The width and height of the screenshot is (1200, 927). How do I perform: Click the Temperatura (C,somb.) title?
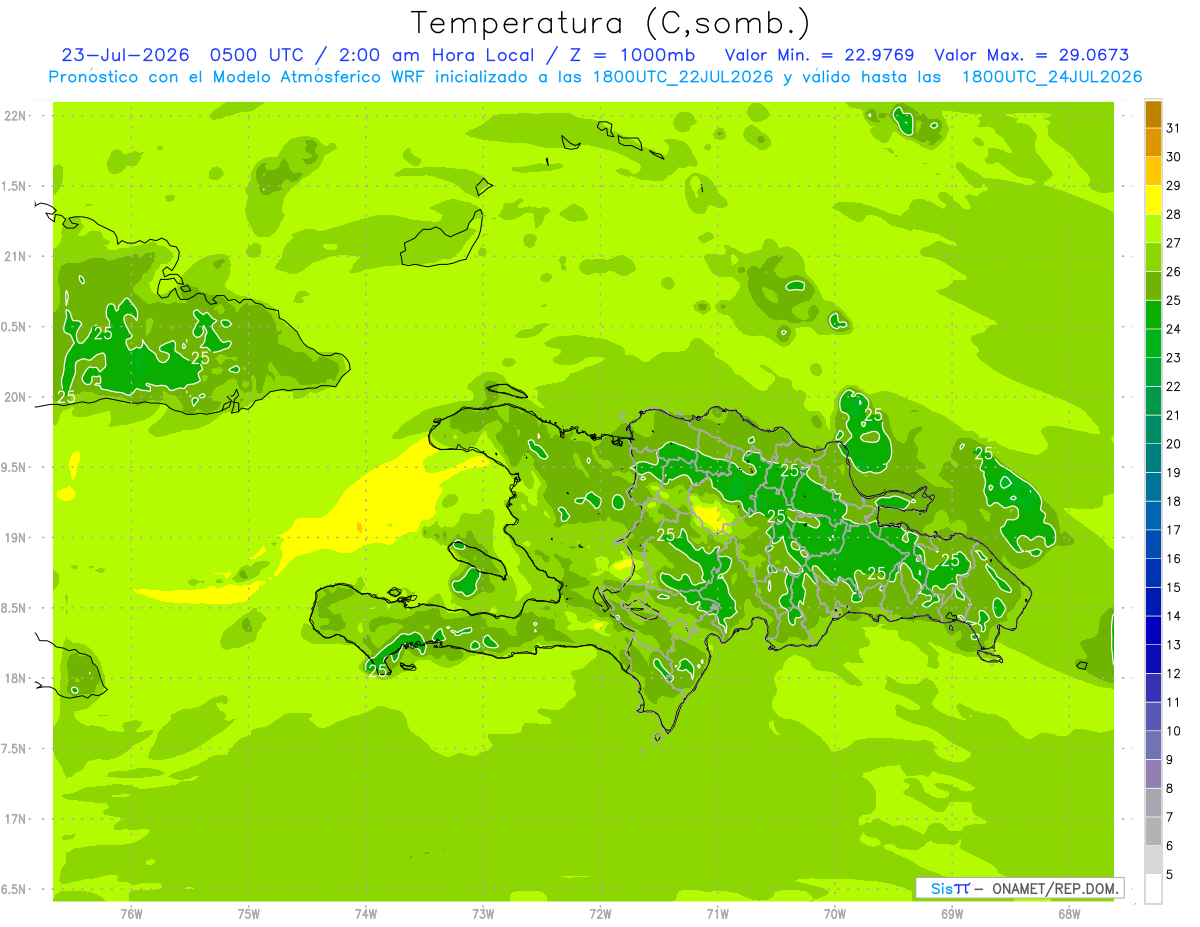click(611, 23)
